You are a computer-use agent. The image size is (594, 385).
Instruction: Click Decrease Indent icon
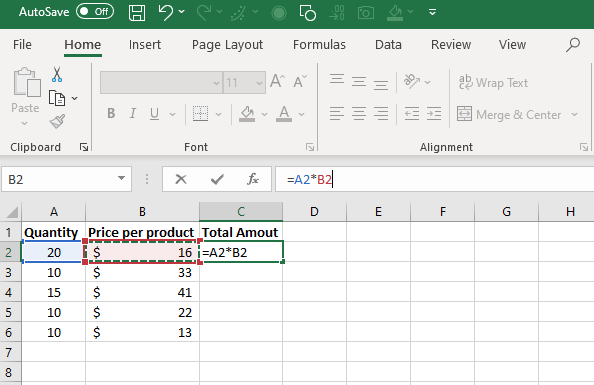412,114
